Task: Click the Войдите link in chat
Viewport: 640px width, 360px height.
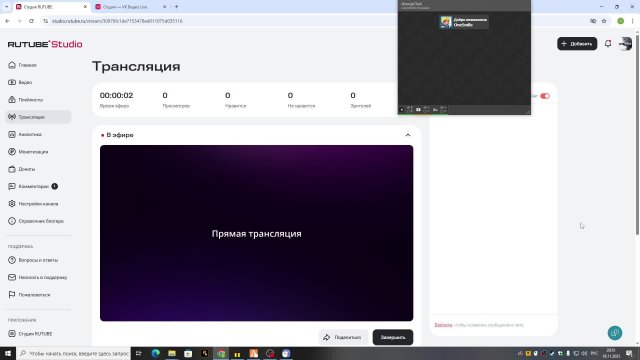Action: 443,325
